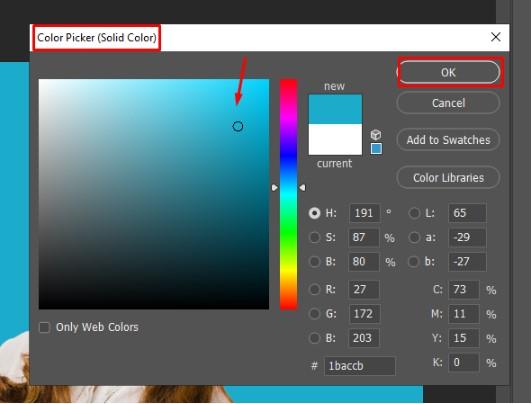Screen dimensions: 532x404
Task: Click the vertical hue spectrum slider
Action: pos(288,194)
